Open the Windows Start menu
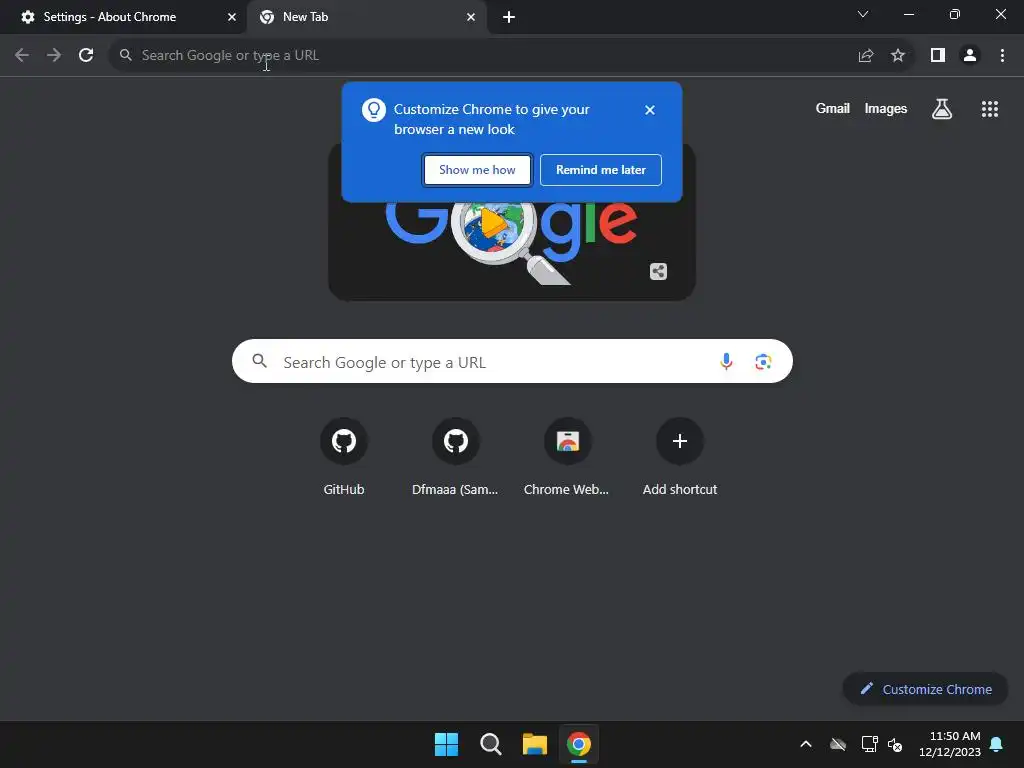The image size is (1024, 768). point(447,744)
